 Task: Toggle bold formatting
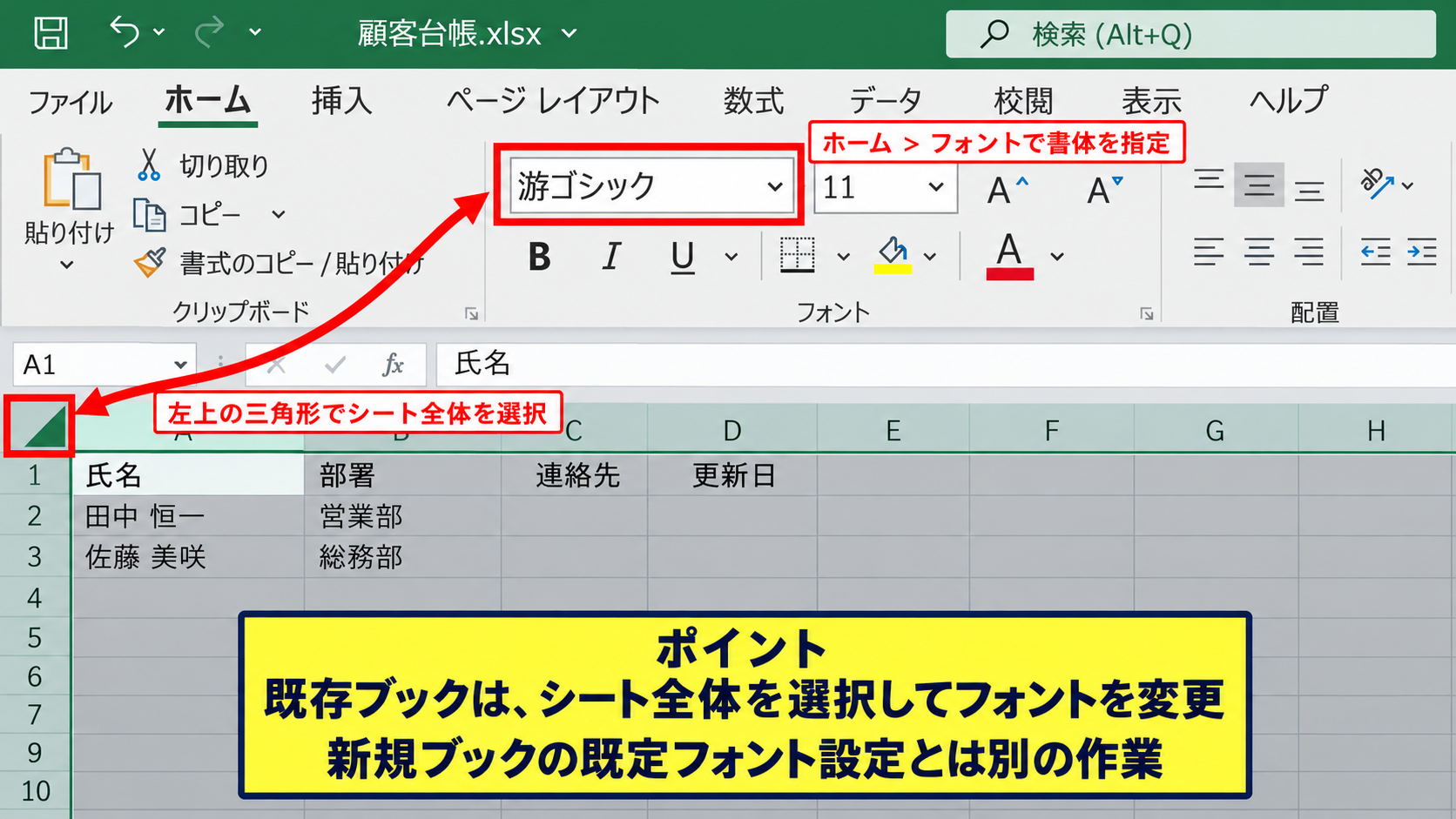[x=539, y=257]
